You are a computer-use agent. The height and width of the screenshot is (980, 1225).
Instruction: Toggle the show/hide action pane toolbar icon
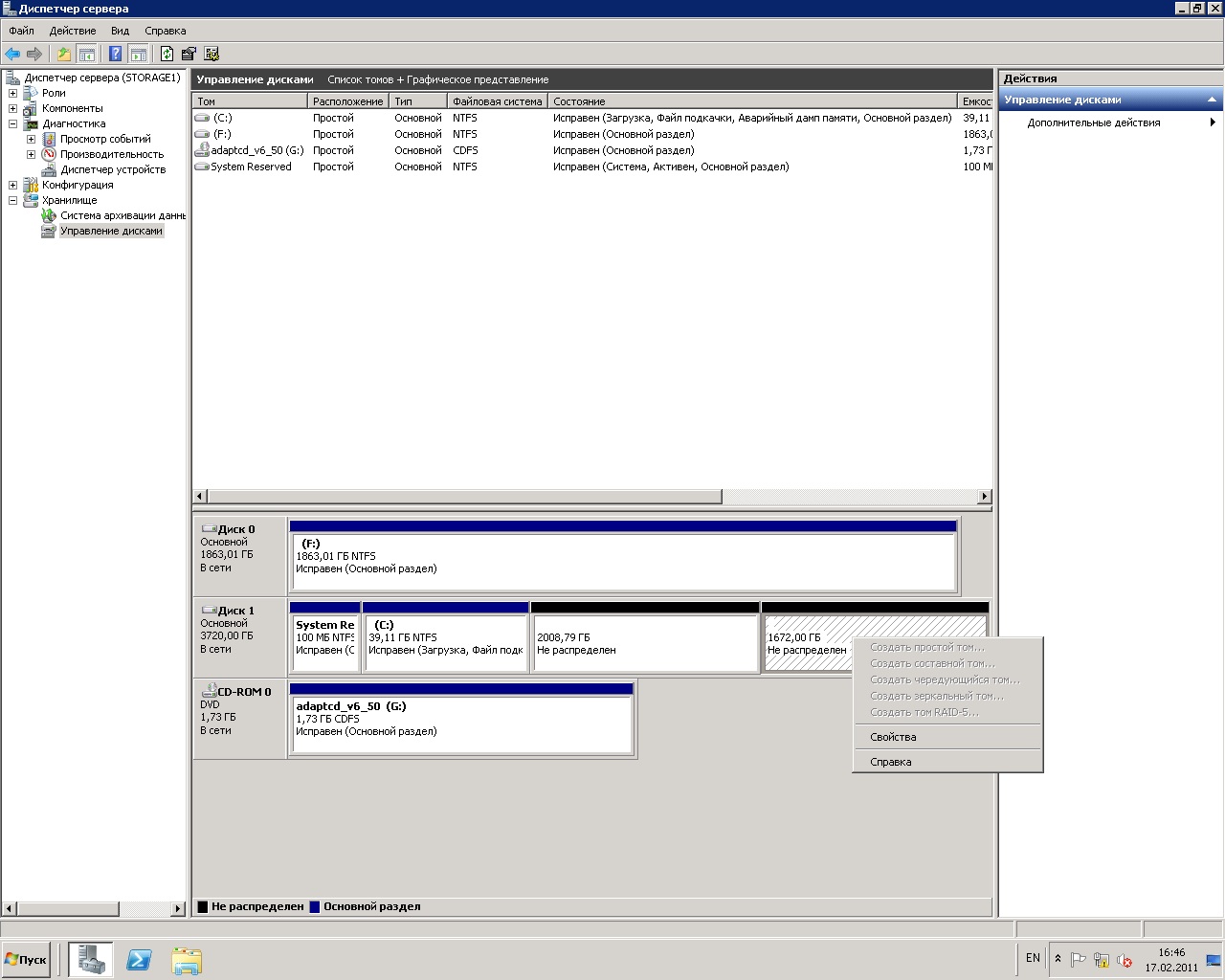pyautogui.click(x=138, y=54)
